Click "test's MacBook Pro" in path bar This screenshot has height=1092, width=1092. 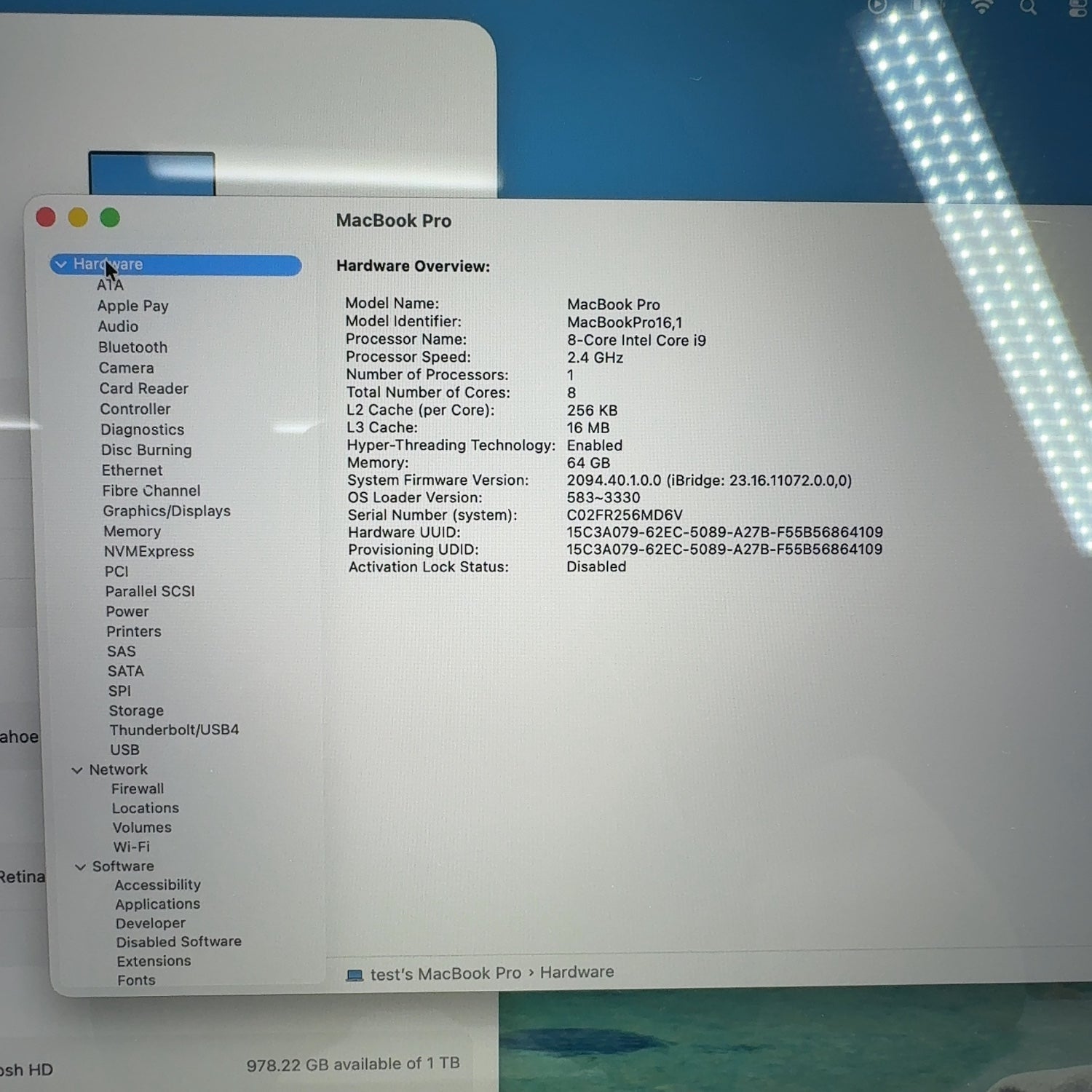(446, 974)
